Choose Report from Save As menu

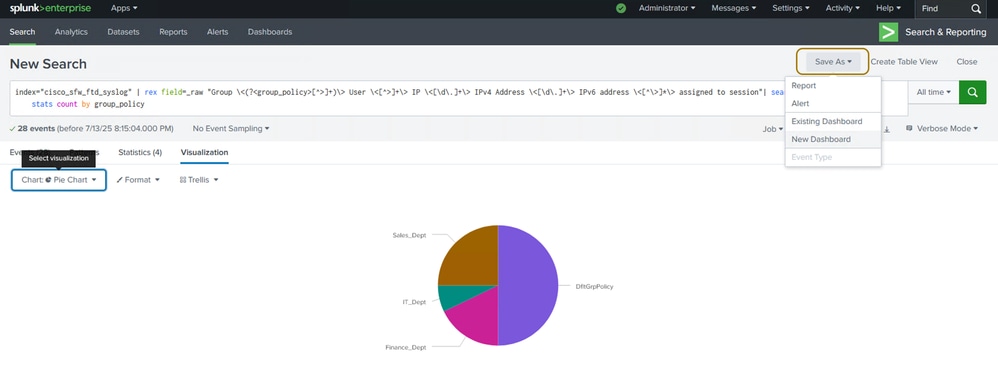tap(833, 85)
